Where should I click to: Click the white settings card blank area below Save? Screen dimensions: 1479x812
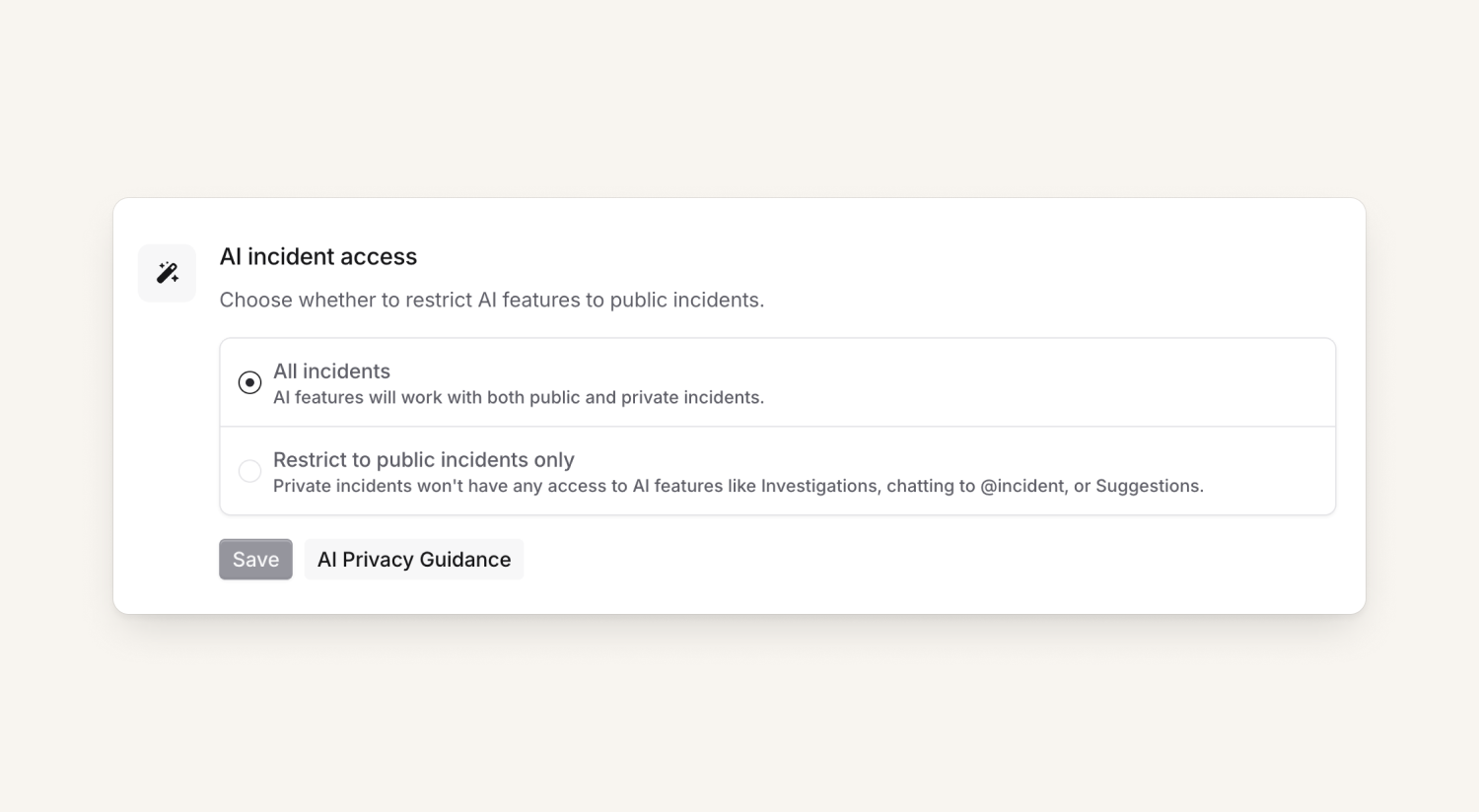(x=789, y=596)
